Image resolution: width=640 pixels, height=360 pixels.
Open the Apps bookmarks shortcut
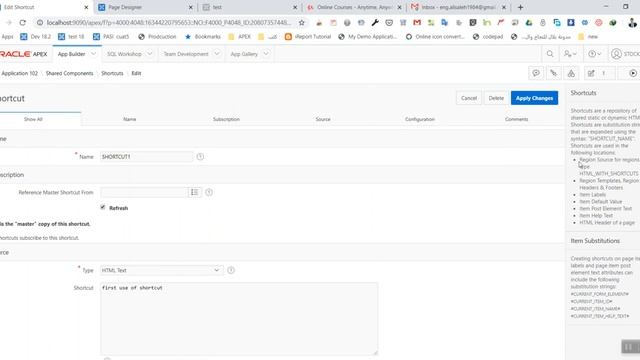[7, 37]
